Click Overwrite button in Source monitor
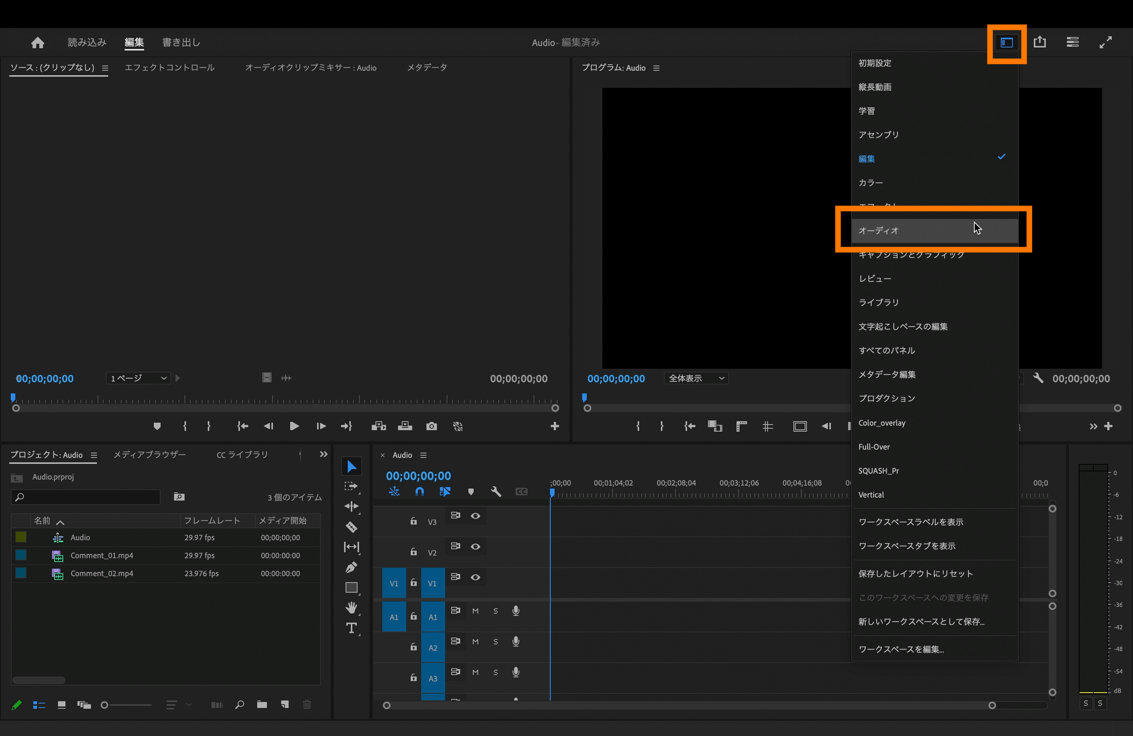The width and height of the screenshot is (1133, 736). coord(405,426)
